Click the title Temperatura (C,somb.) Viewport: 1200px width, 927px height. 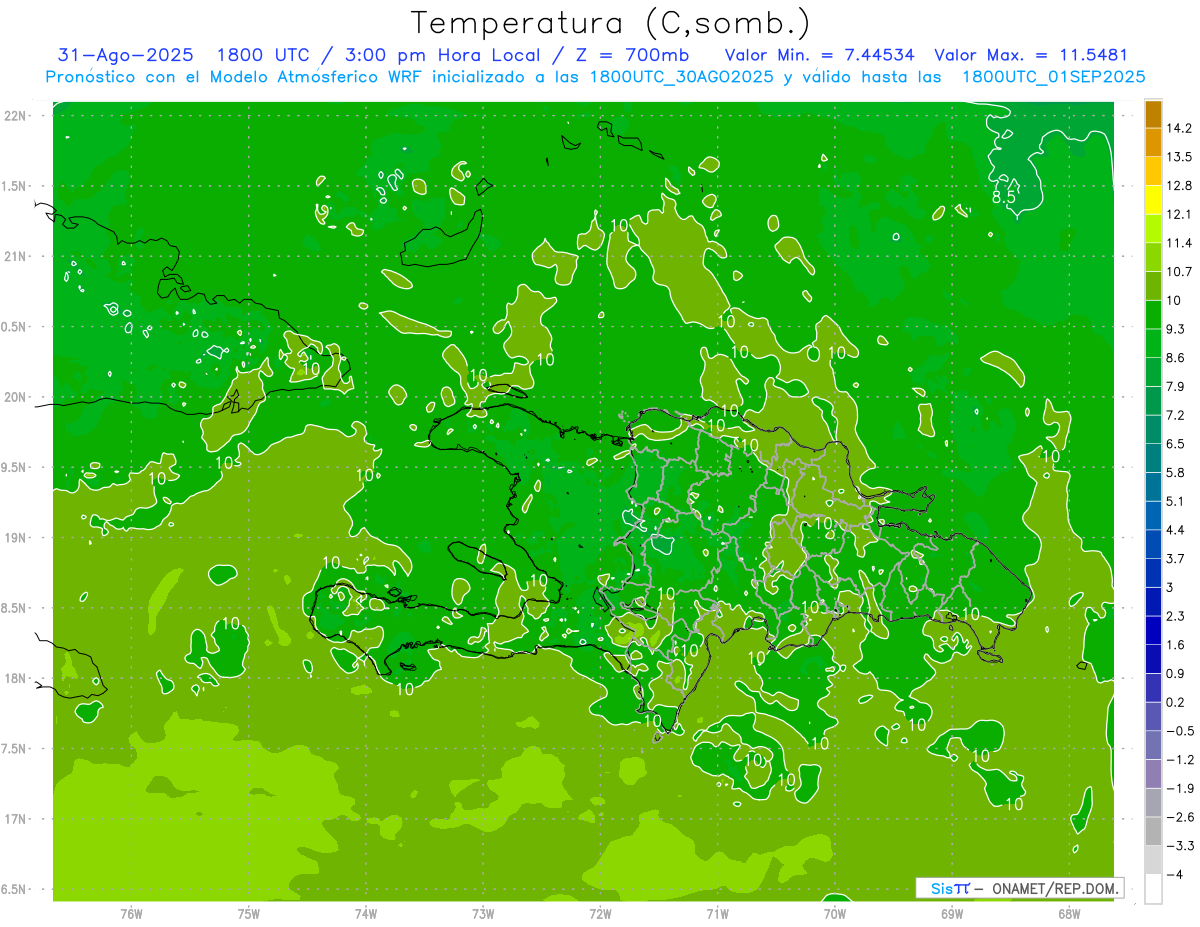click(611, 23)
